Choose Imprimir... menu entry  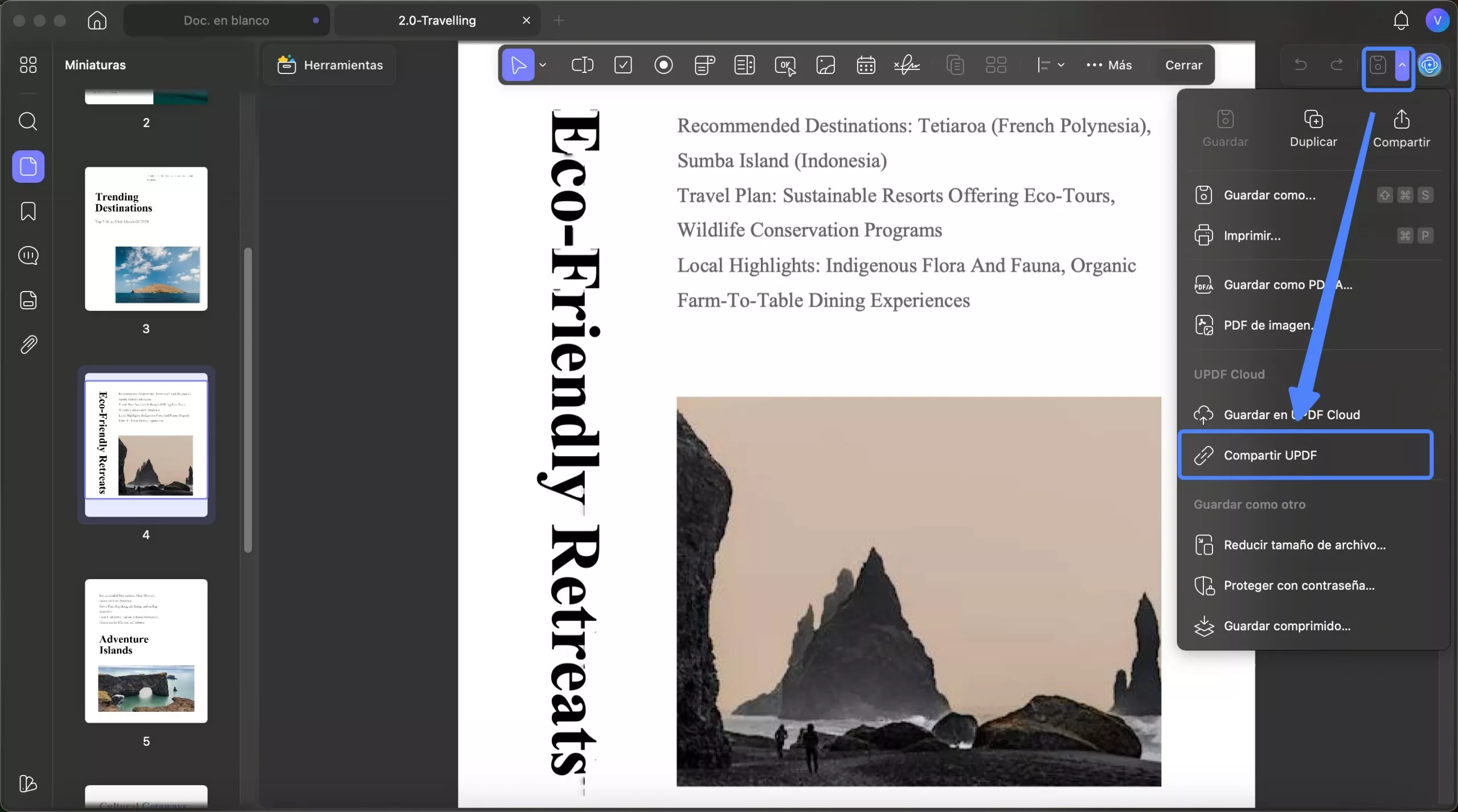(x=1313, y=236)
